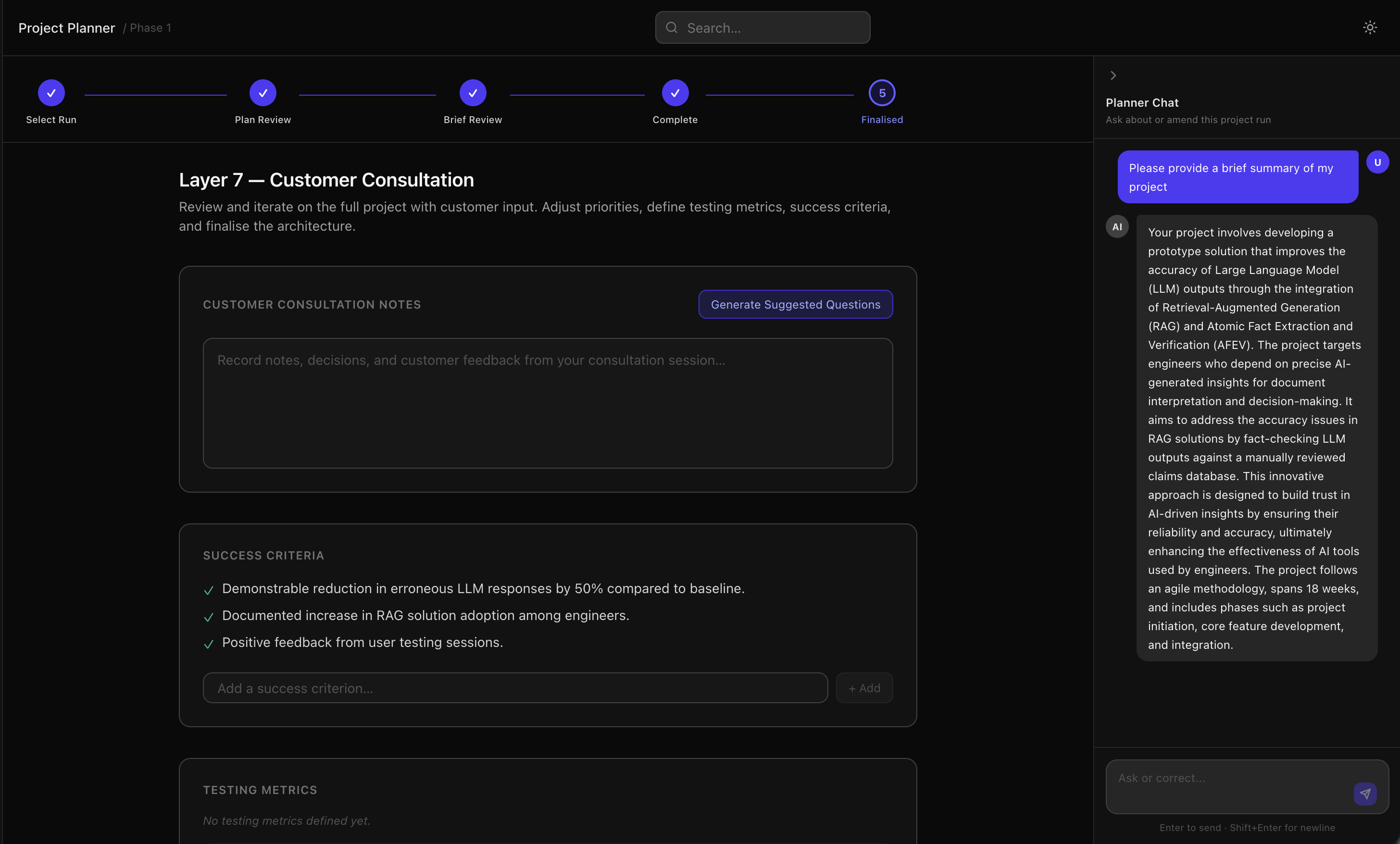
Task: Select criterion 'Demonstrable reduction in erroneous LLM responses'
Action: [483, 588]
